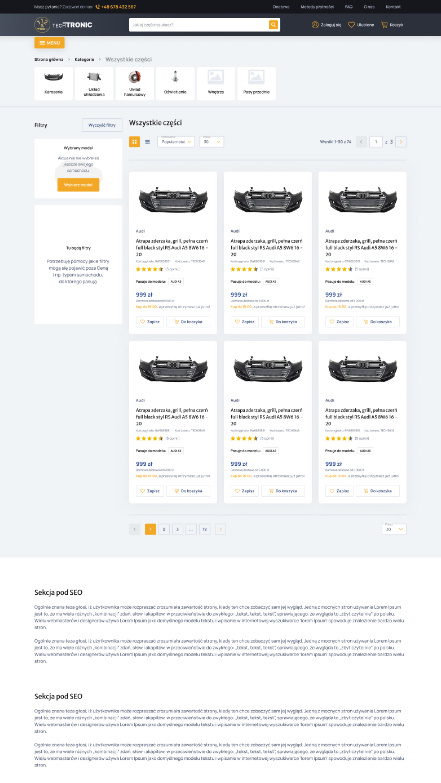Open the Koszyk cart icon

click(384, 24)
